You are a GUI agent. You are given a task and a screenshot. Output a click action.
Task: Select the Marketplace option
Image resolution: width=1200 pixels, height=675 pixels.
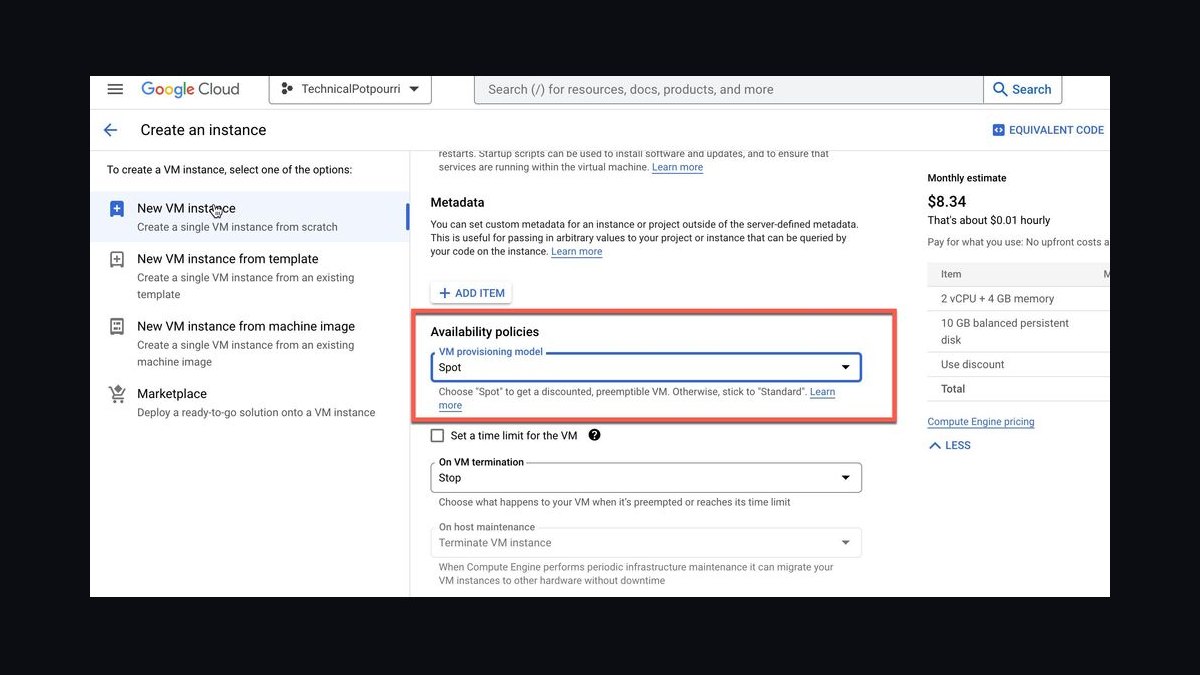(x=249, y=402)
